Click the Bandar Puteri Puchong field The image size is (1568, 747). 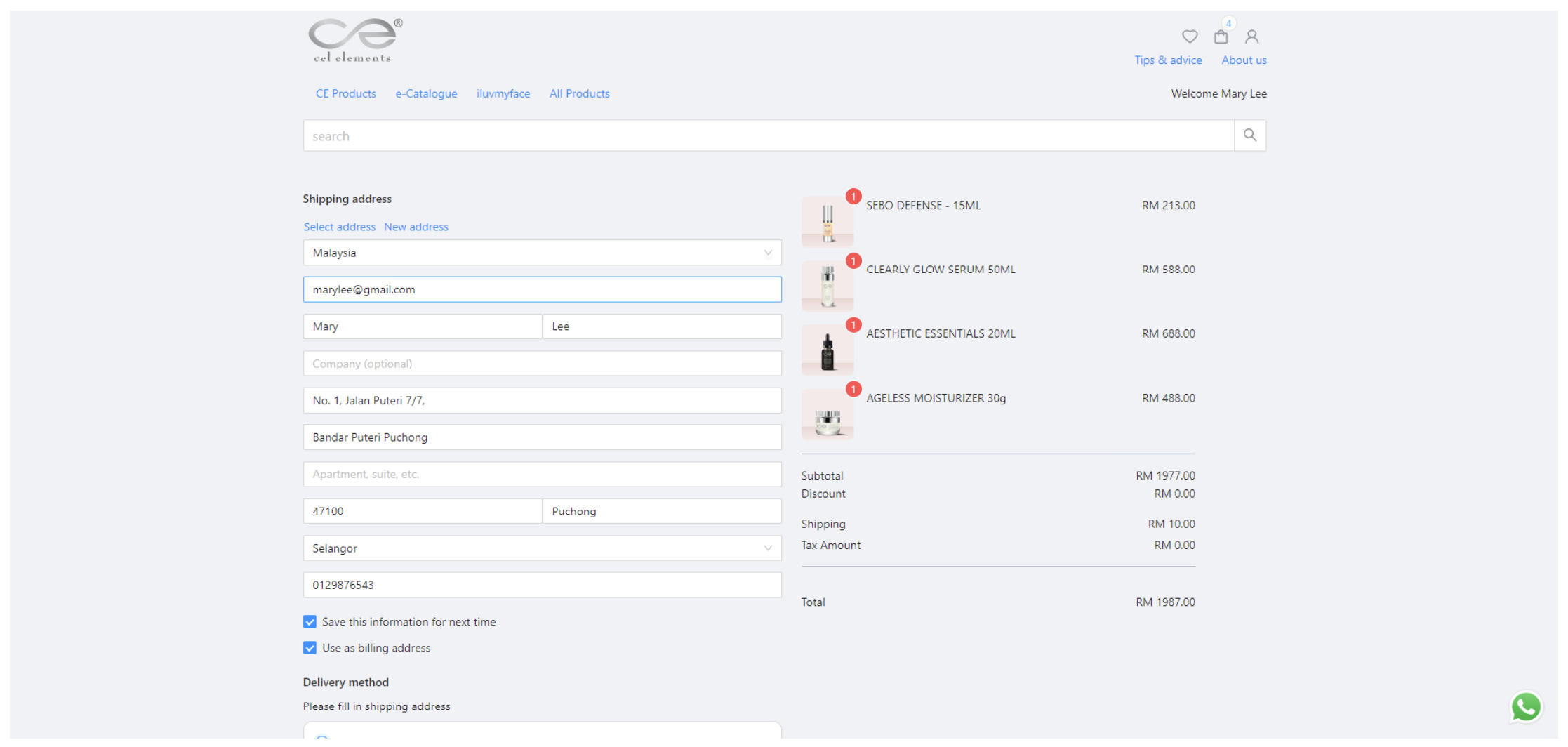point(542,437)
